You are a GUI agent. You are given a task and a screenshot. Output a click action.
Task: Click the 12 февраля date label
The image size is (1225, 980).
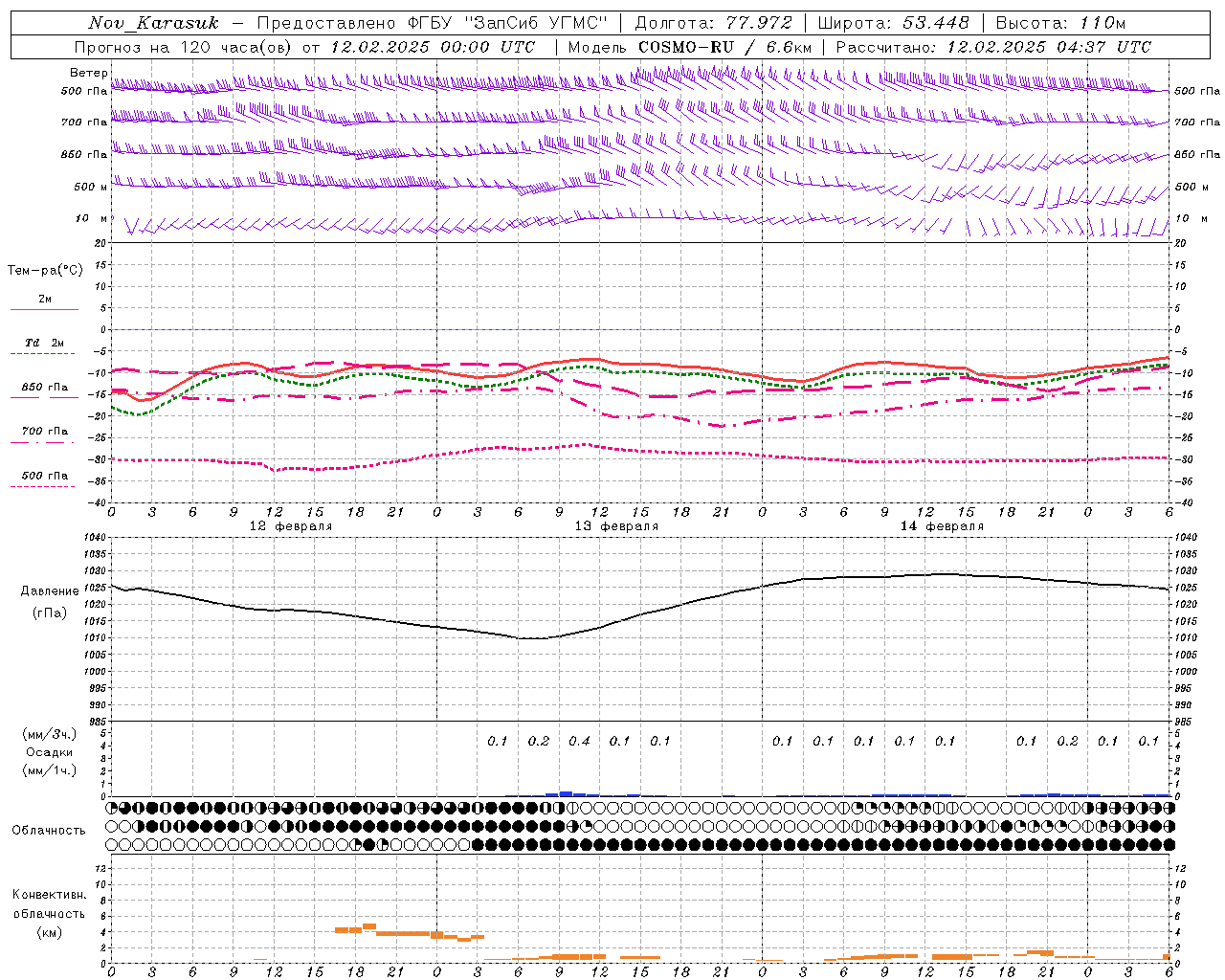point(291,526)
